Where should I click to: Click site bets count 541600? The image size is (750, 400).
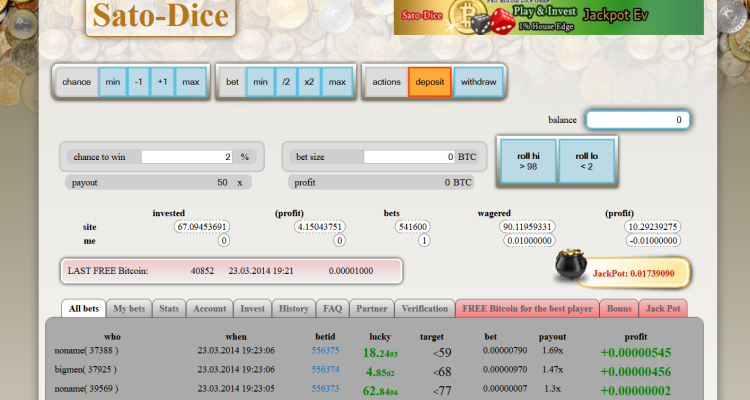click(x=412, y=226)
